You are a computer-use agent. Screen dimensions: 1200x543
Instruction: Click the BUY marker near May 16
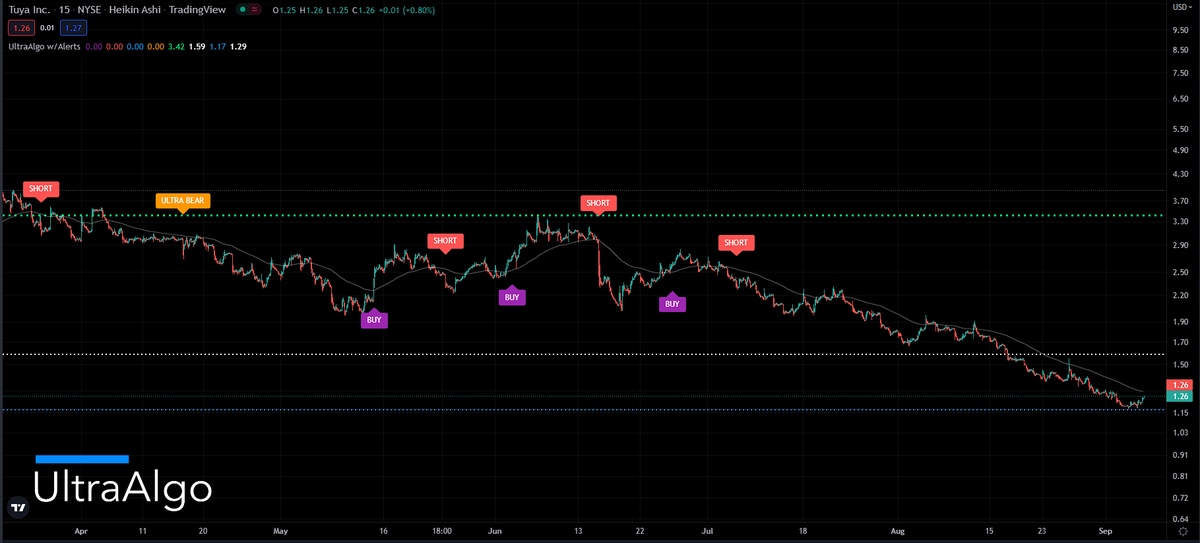374,320
